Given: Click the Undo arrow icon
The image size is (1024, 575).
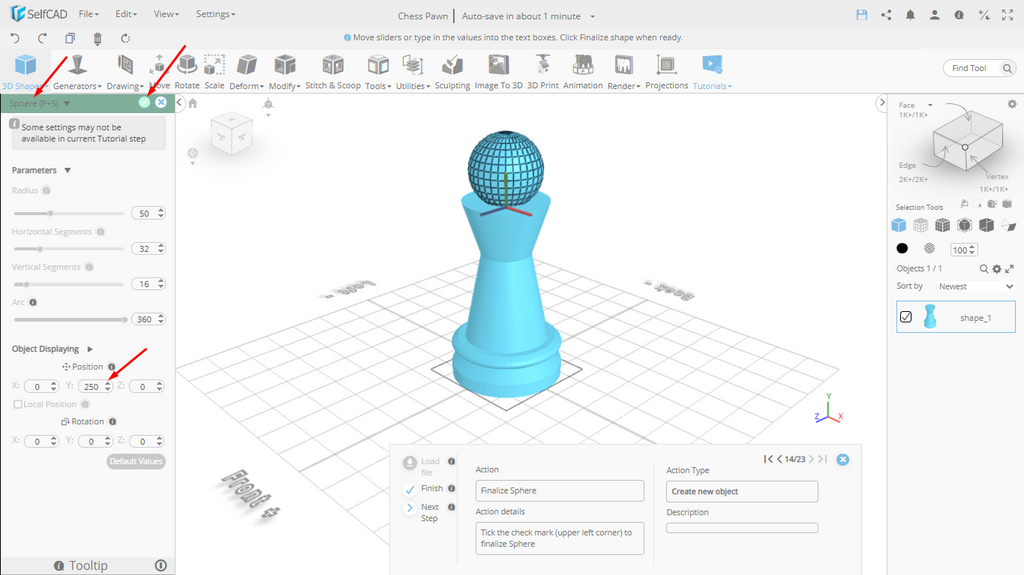Looking at the screenshot, I should pos(15,38).
